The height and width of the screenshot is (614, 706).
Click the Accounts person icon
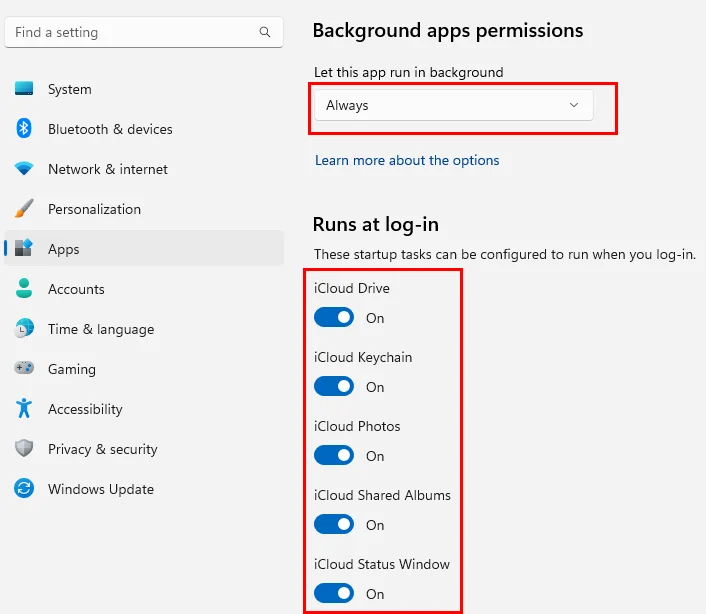point(24,288)
